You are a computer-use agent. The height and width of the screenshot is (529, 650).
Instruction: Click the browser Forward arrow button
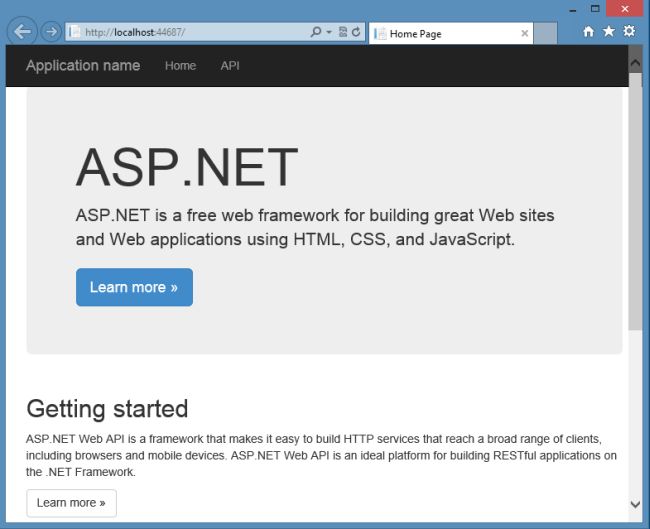pos(51,32)
